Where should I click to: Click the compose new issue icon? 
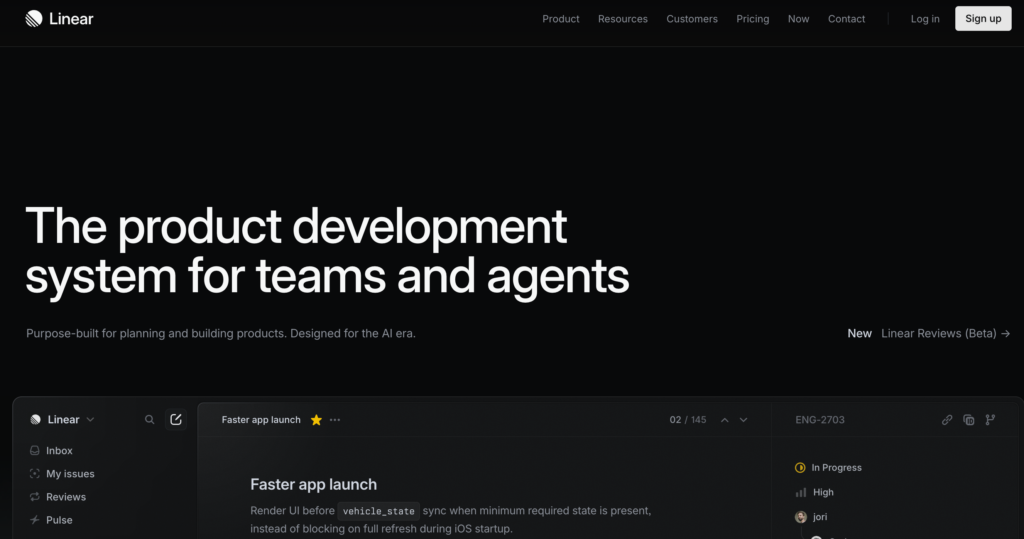pyautogui.click(x=176, y=420)
